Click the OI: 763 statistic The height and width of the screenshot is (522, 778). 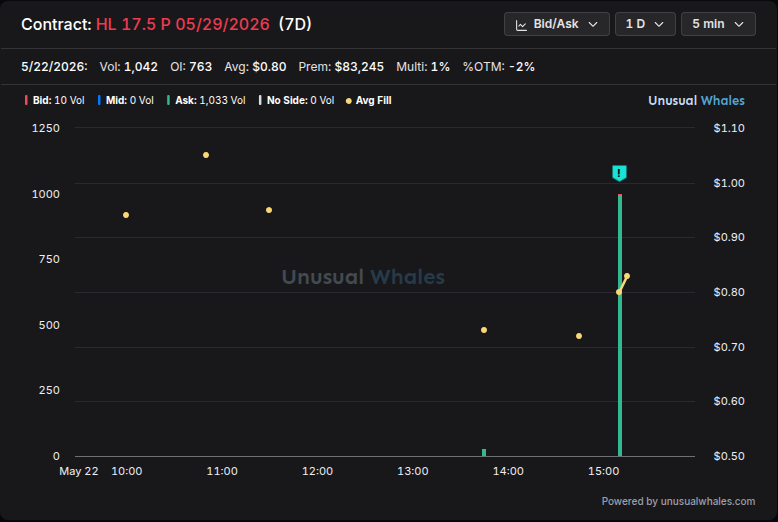pyautogui.click(x=191, y=66)
